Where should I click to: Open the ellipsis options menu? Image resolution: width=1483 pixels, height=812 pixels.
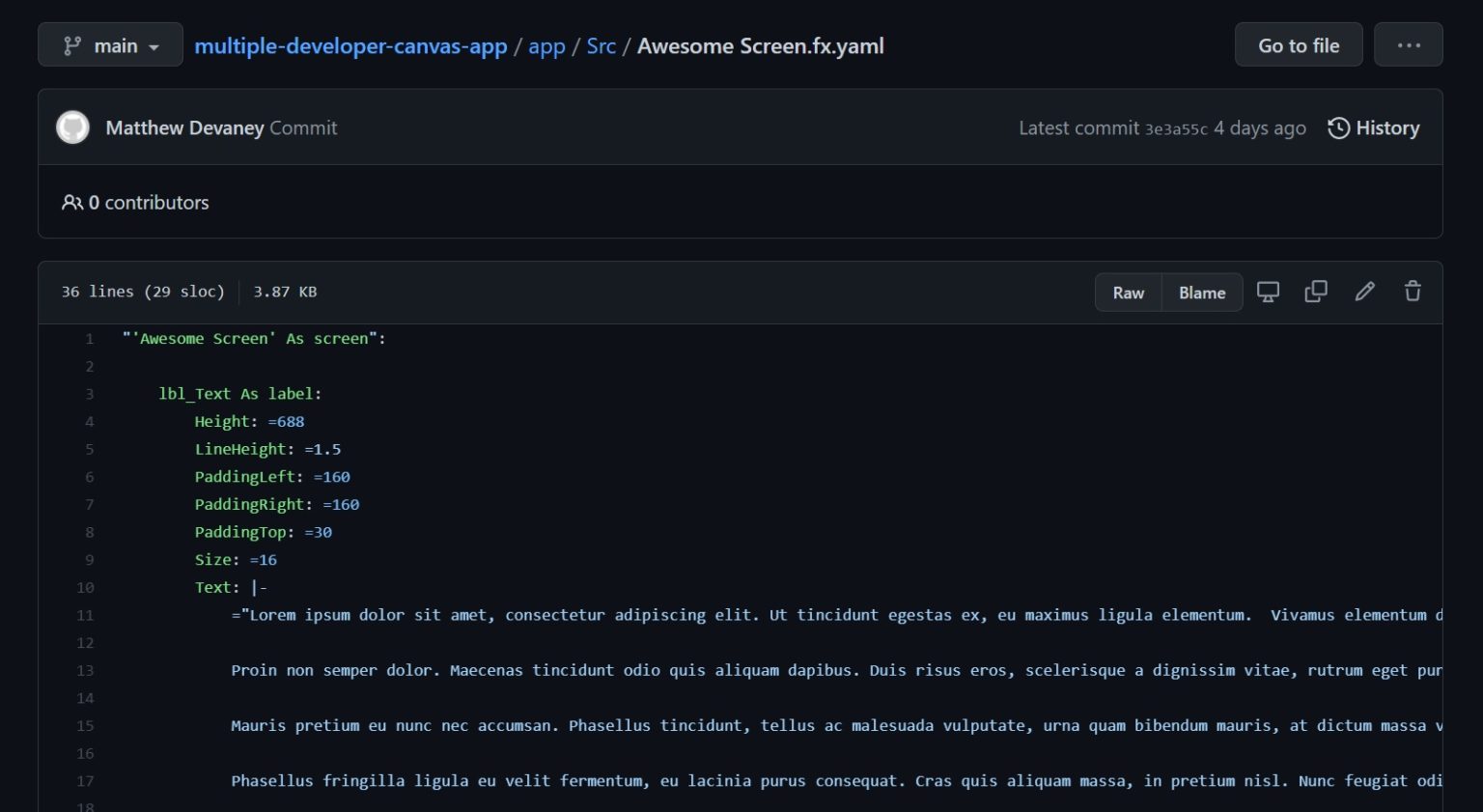1409,44
